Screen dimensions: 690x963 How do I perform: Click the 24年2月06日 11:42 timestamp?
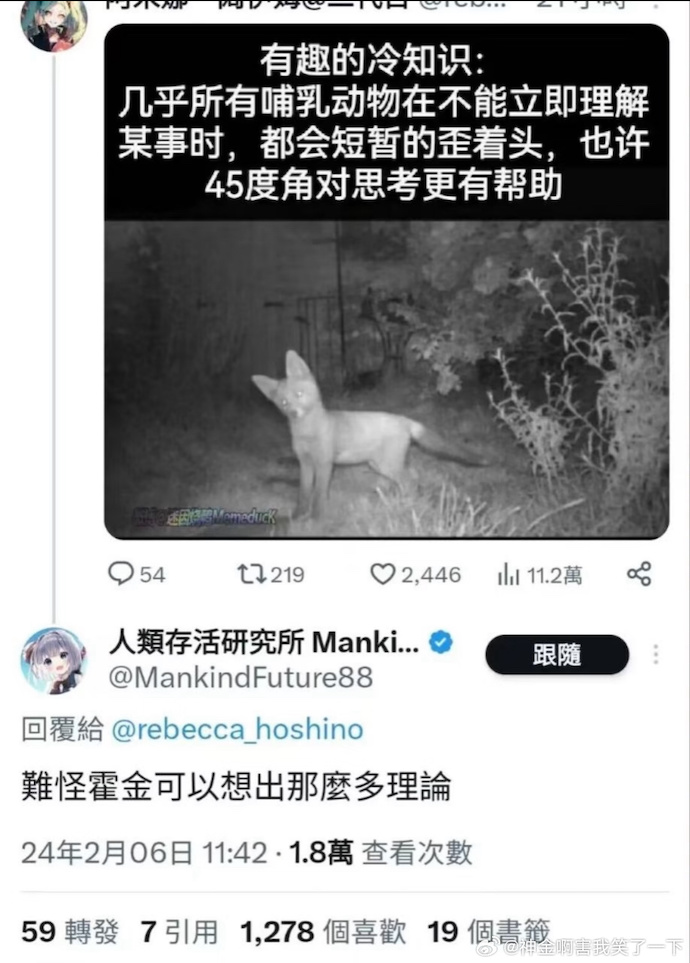(x=144, y=852)
